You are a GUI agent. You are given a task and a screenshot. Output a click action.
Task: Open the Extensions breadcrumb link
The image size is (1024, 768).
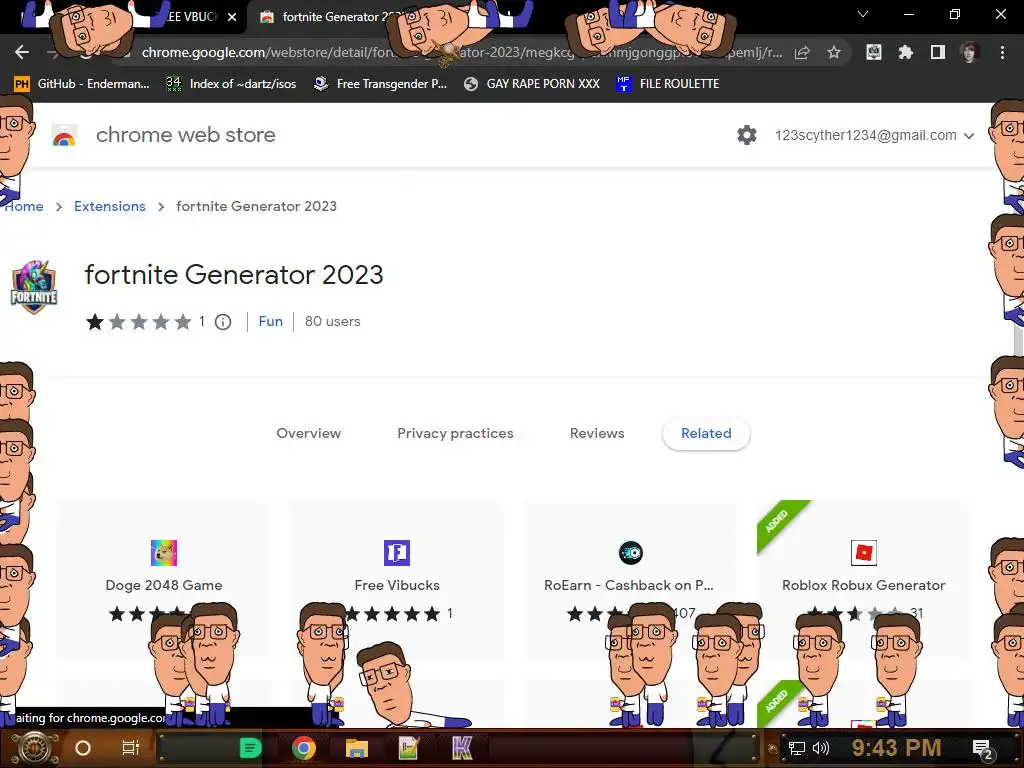tap(110, 206)
